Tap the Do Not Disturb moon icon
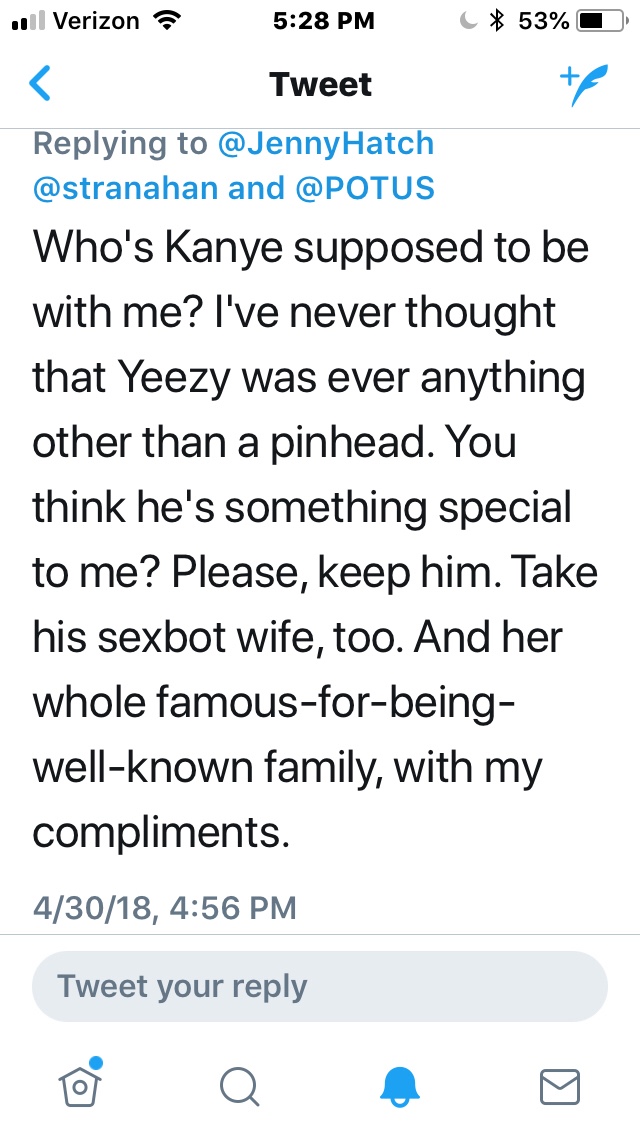The image size is (640, 1136). [x=467, y=20]
